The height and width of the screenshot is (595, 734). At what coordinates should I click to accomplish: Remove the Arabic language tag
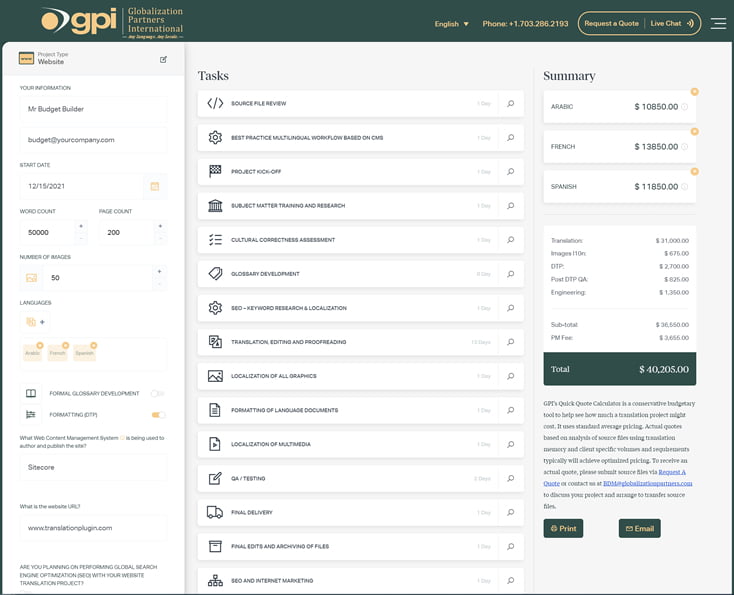click(40, 345)
